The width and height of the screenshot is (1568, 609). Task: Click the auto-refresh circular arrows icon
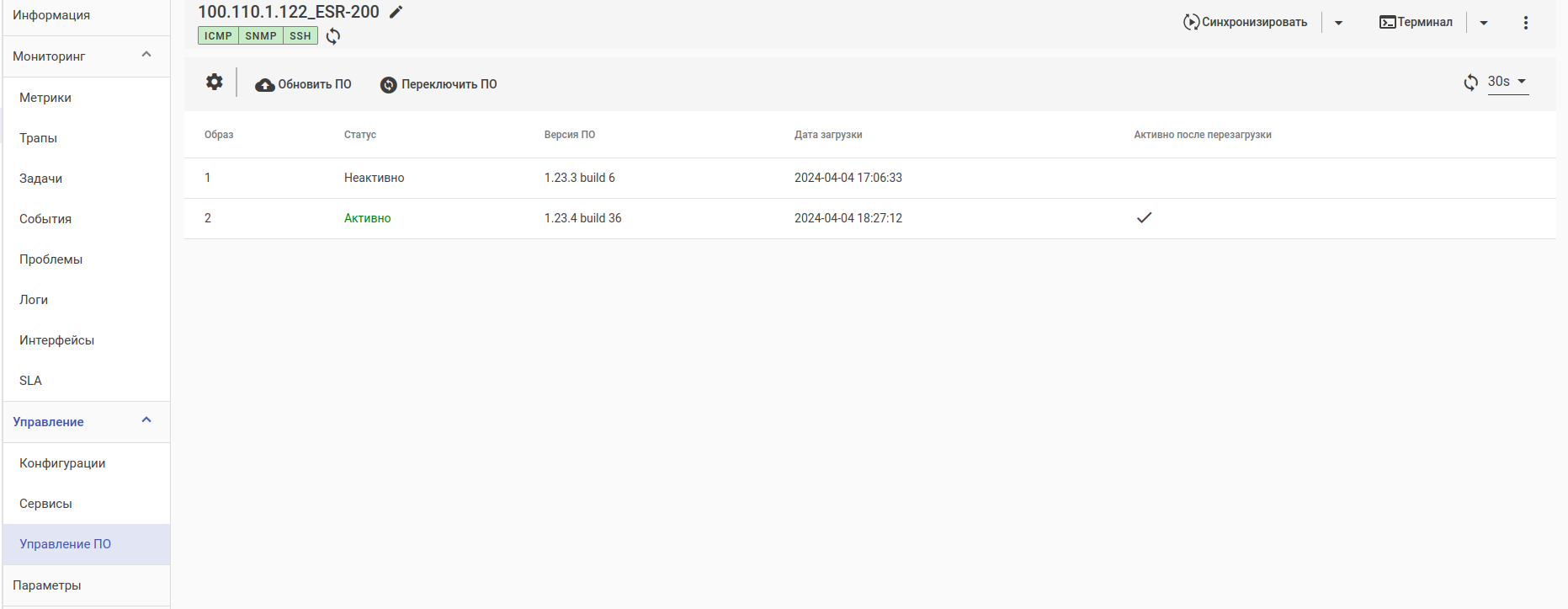click(x=1470, y=83)
